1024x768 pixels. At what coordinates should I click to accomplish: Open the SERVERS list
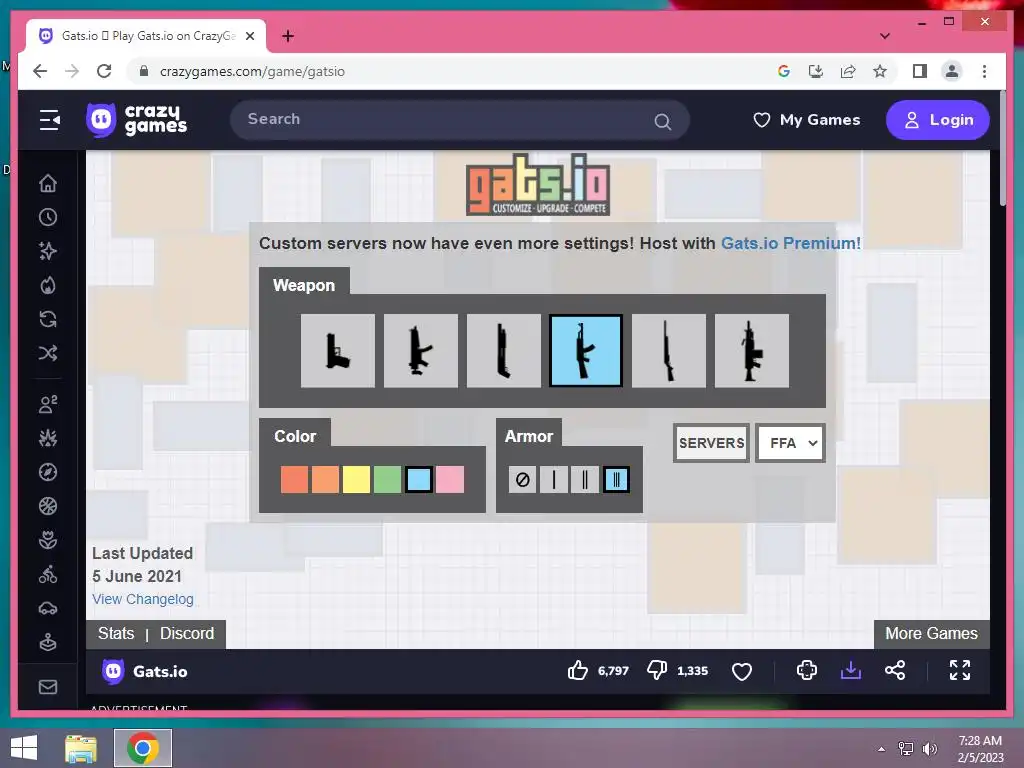click(711, 443)
